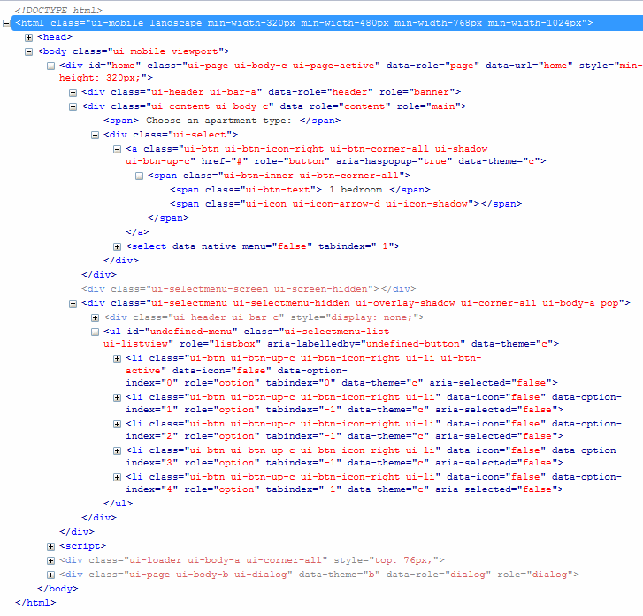The image size is (643, 616).
Task: Select the data-role="dialog" div row text
Action: click(319, 575)
